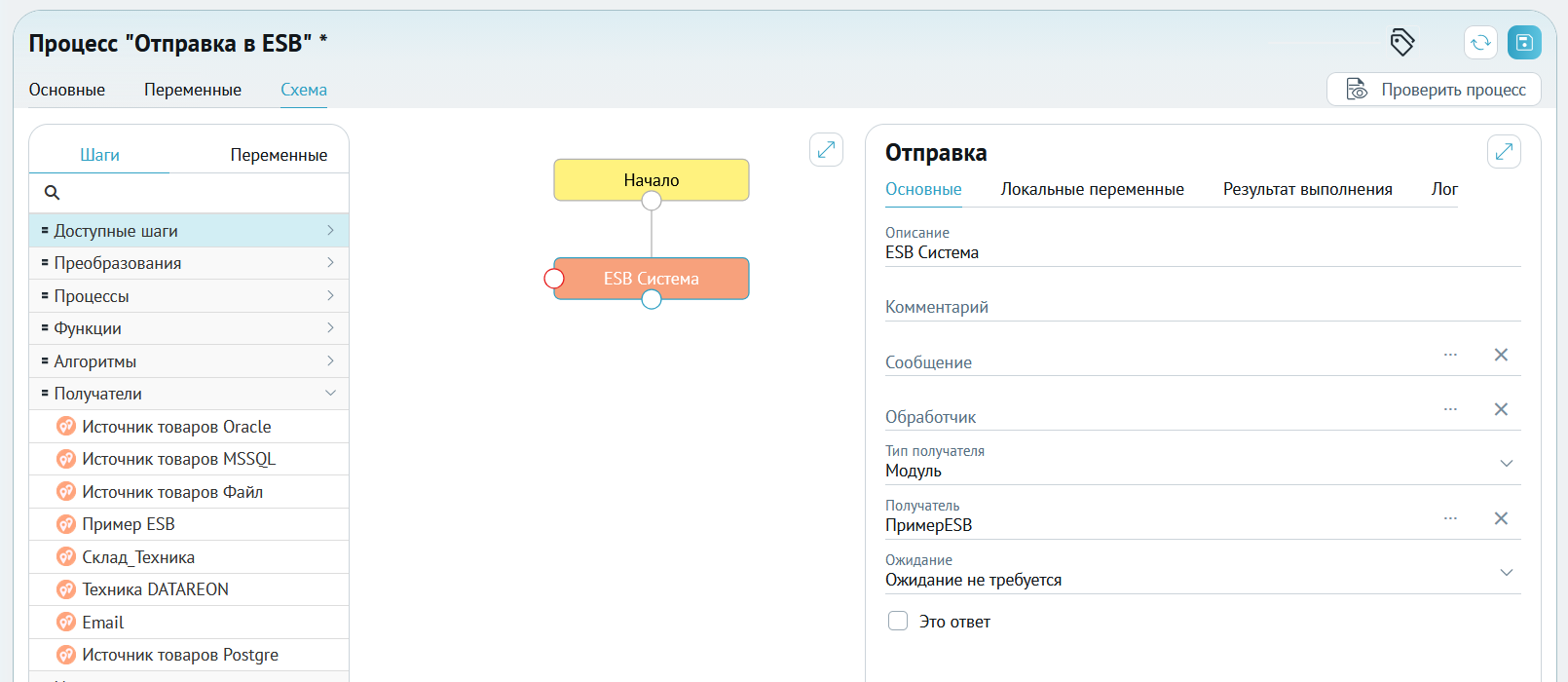Screen dimensions: 1568x682
Task: Click the refresh process icon button
Action: click(1480, 42)
